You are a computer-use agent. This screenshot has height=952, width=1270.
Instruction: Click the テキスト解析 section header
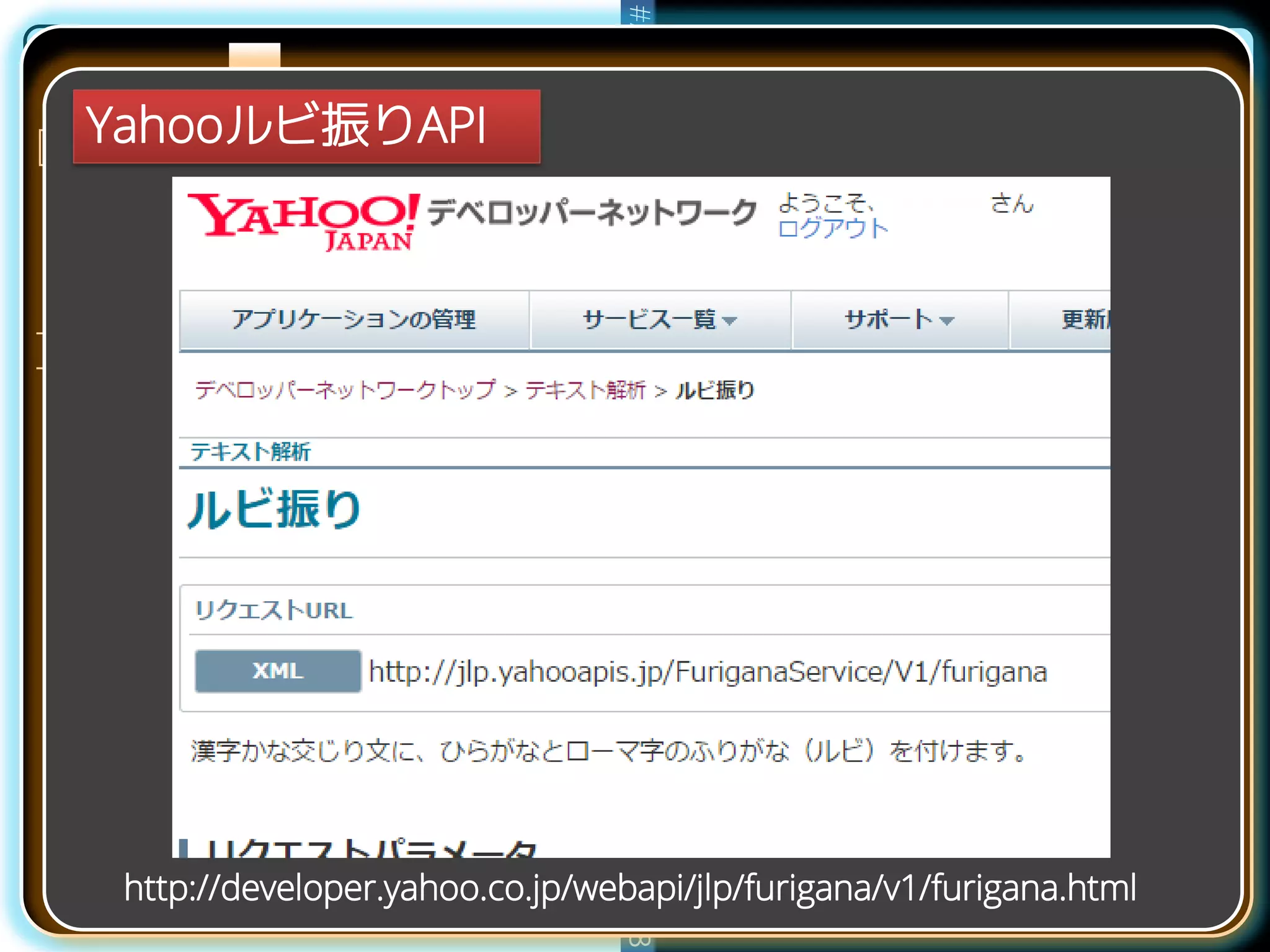coord(250,452)
